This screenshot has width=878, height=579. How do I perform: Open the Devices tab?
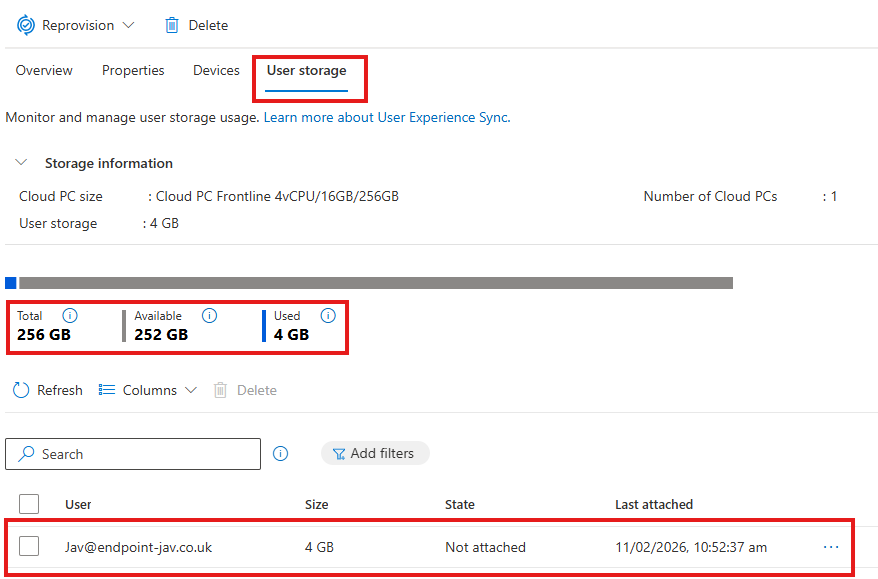(x=216, y=71)
